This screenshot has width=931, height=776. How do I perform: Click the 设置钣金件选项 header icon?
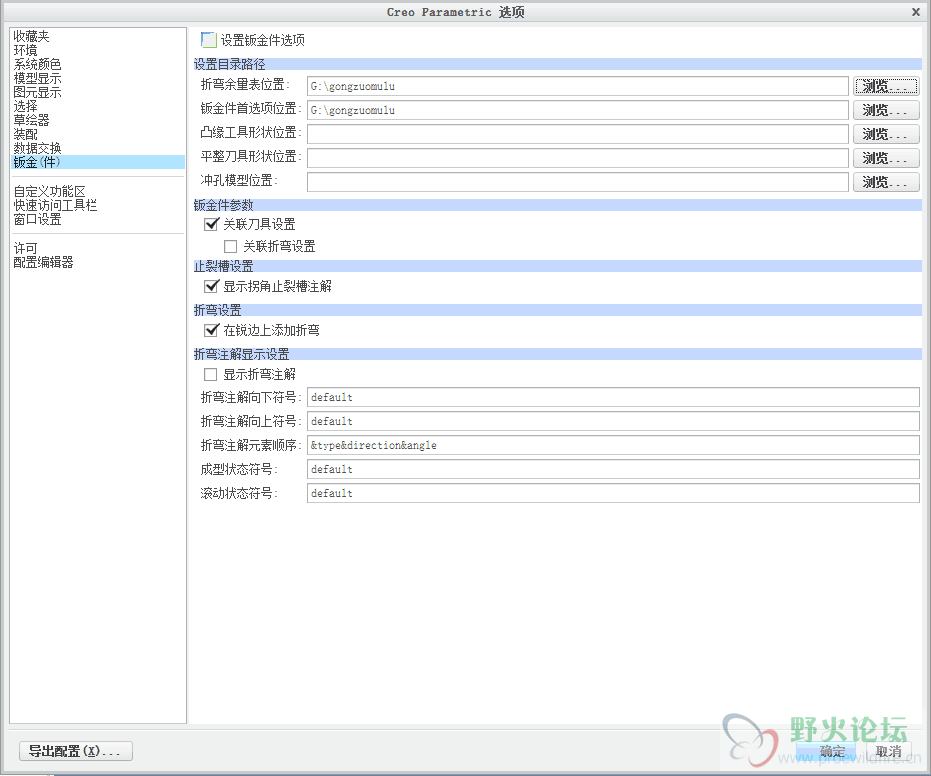pyautogui.click(x=208, y=40)
